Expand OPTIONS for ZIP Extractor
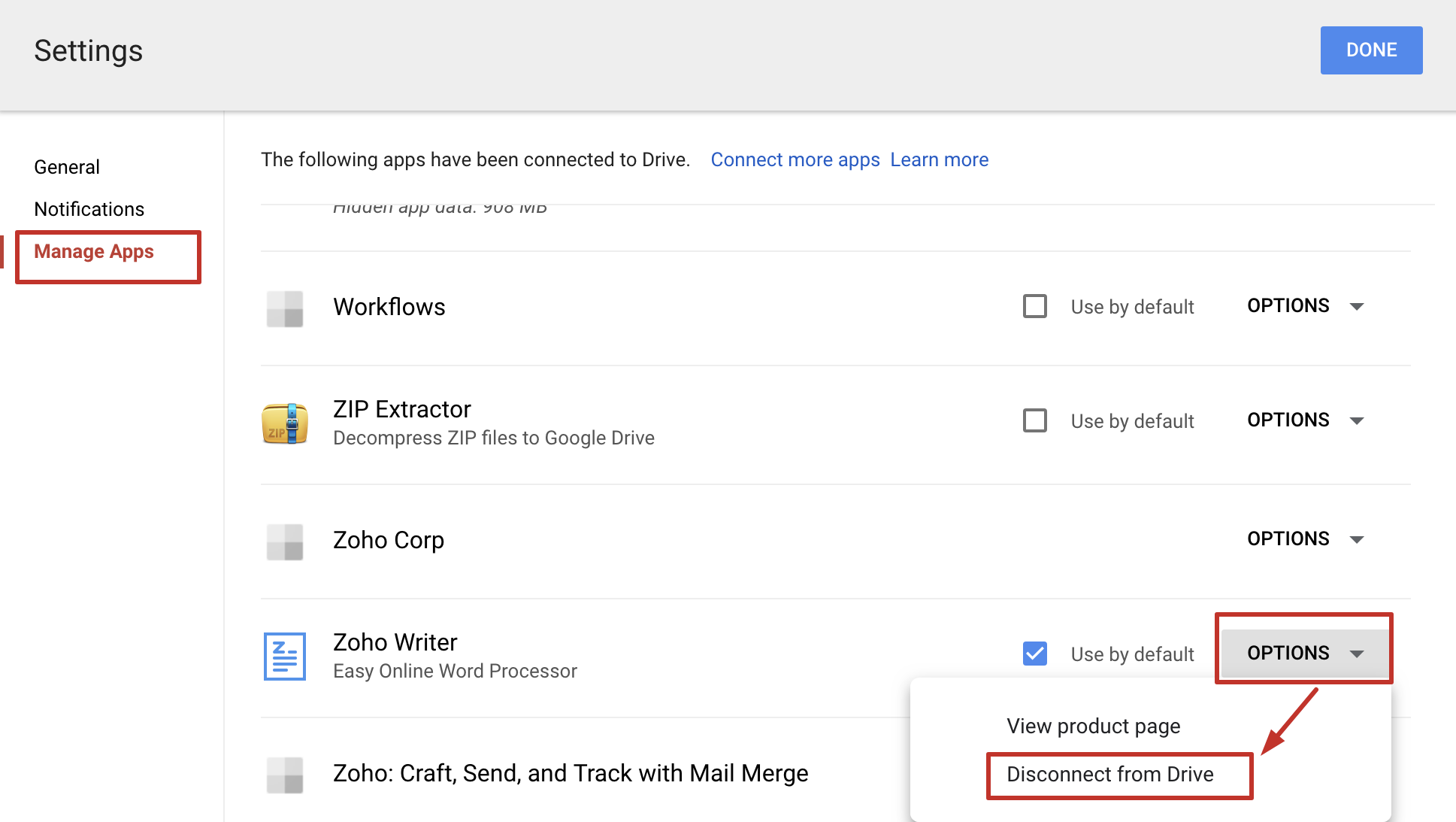Image resolution: width=1456 pixels, height=822 pixels. (x=1304, y=420)
